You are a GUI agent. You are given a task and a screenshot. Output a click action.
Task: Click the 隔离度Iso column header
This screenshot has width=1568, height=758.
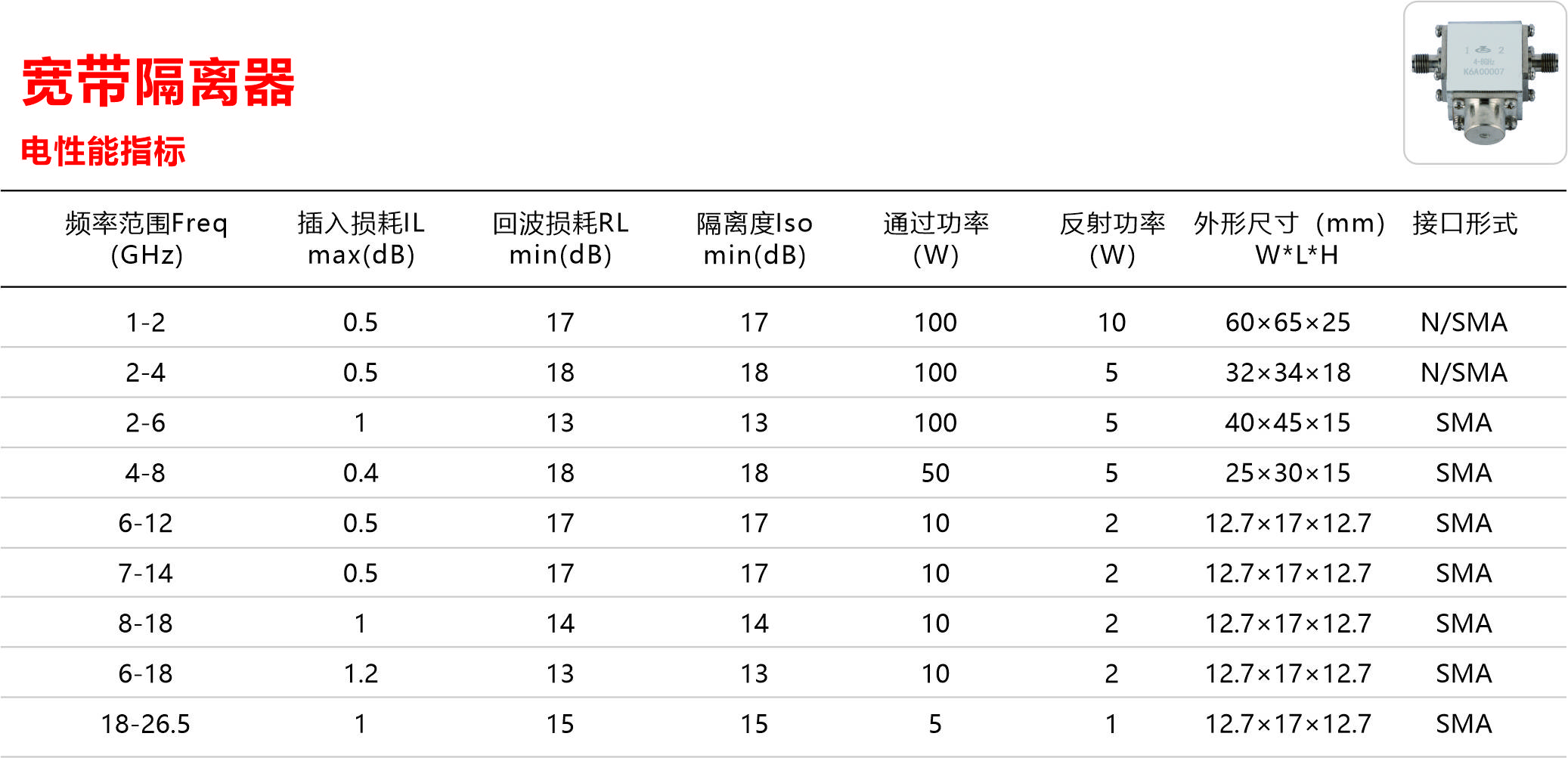[754, 238]
